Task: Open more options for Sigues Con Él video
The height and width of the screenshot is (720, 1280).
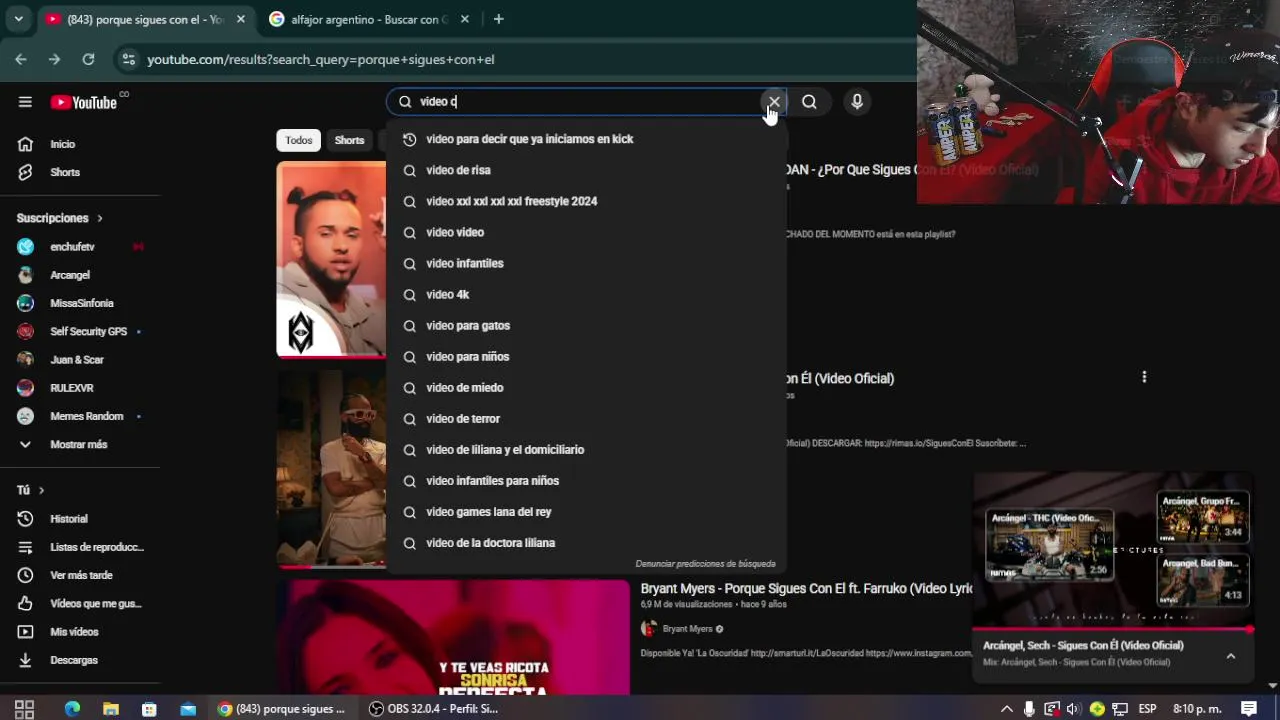Action: pos(1144,377)
